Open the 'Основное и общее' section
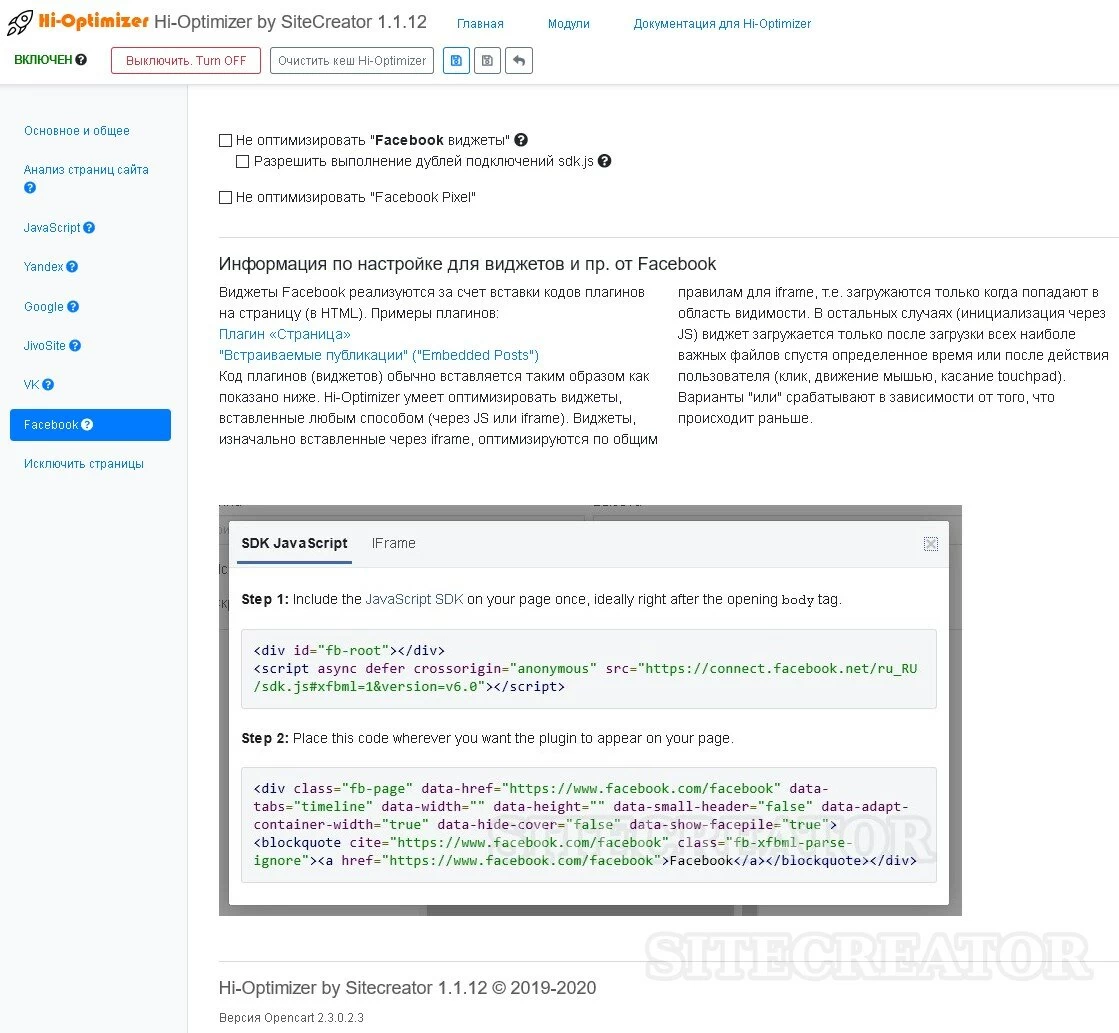Viewport: 1119px width, 1033px height. [x=77, y=131]
